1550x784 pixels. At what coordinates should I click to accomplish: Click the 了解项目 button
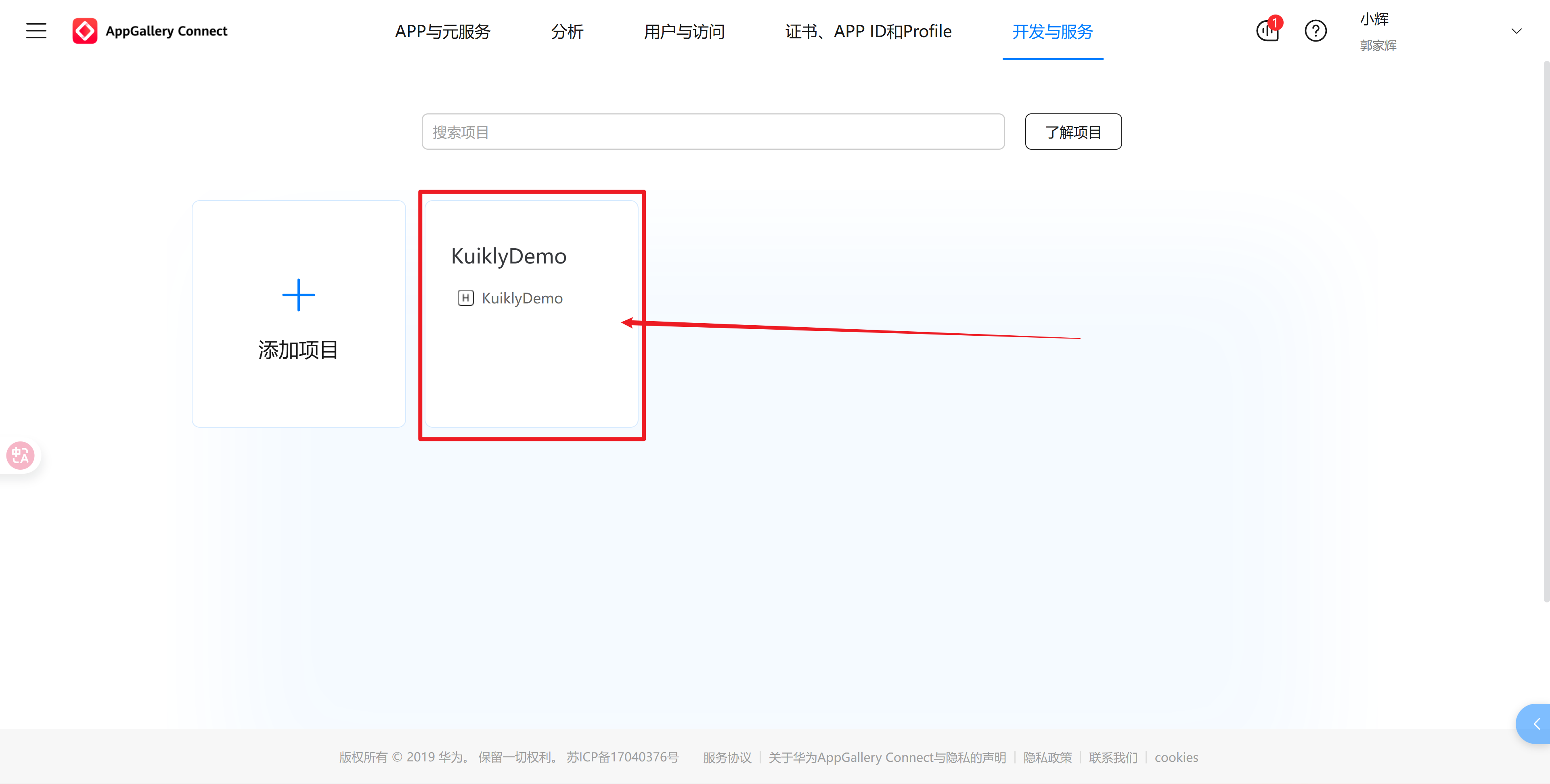click(x=1073, y=131)
